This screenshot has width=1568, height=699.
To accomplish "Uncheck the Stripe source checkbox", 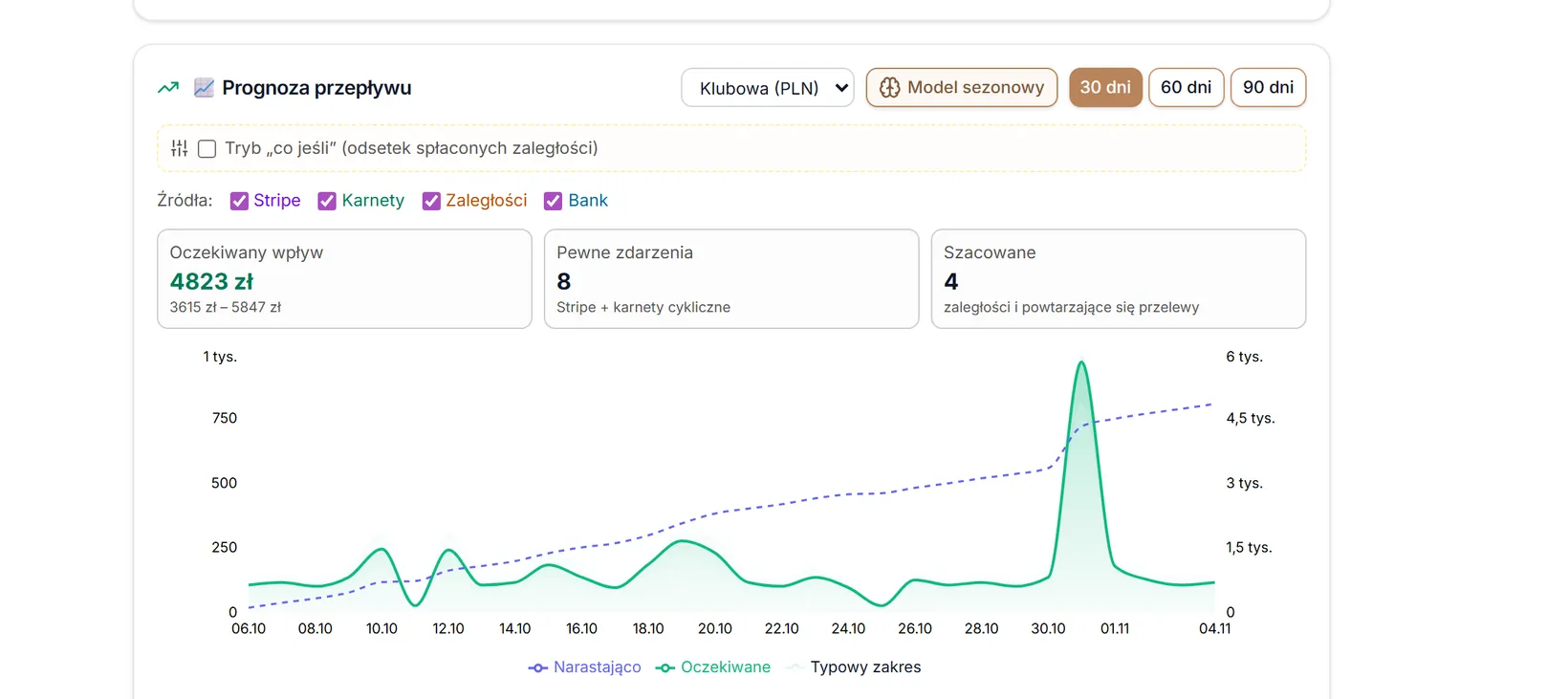I will point(239,201).
